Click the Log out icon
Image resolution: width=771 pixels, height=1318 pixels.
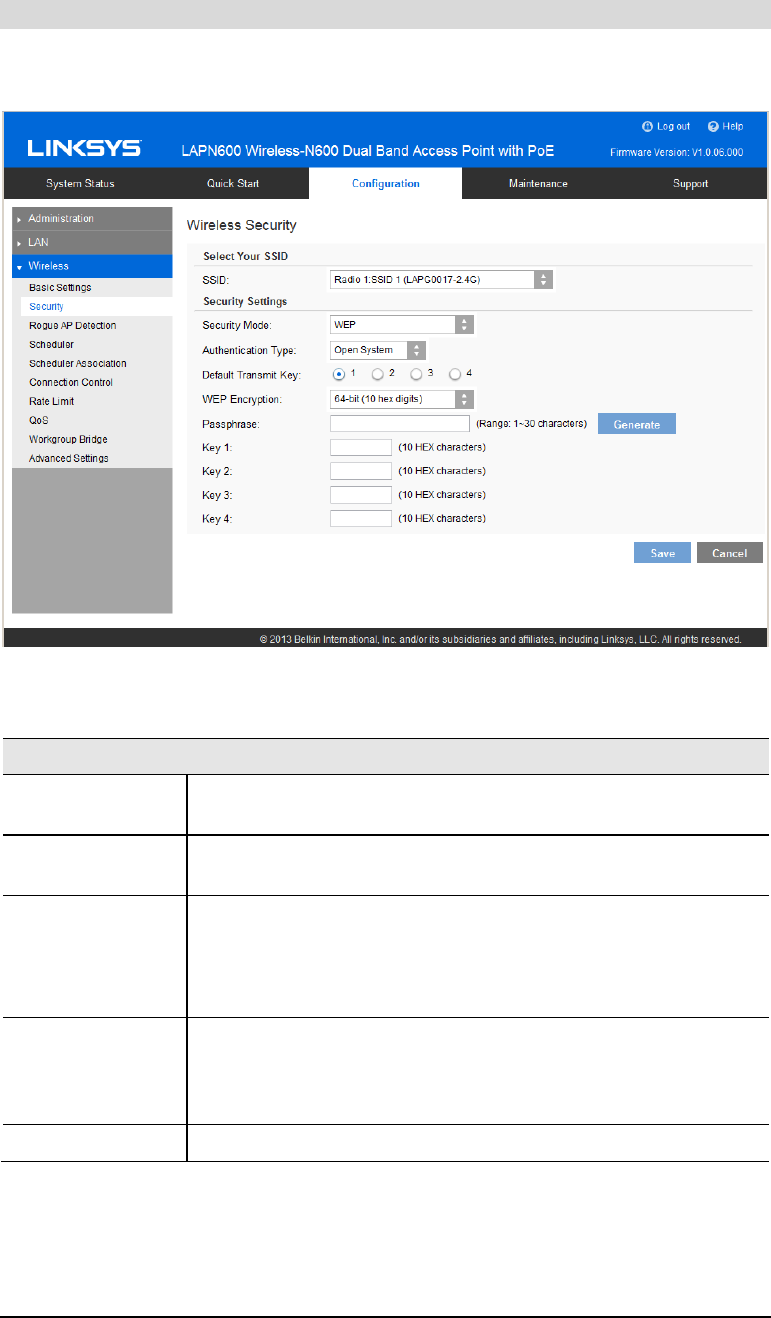(x=647, y=127)
